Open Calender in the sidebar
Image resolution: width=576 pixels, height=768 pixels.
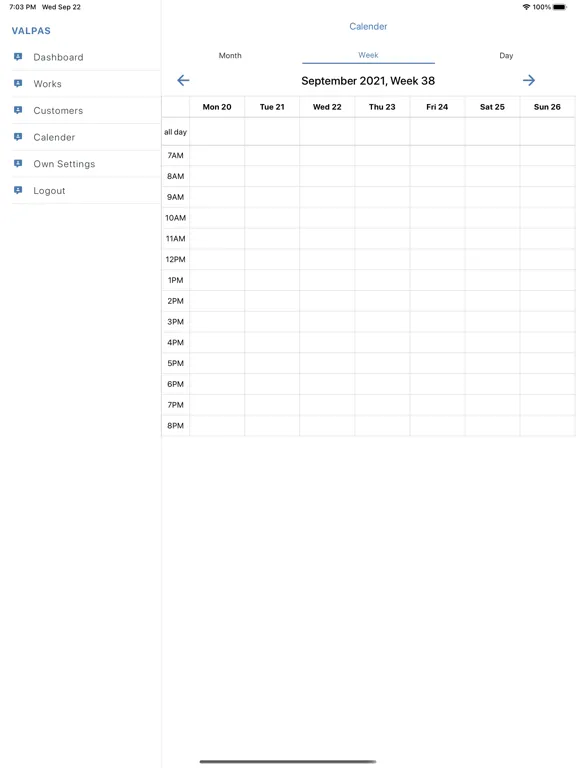(x=86, y=137)
